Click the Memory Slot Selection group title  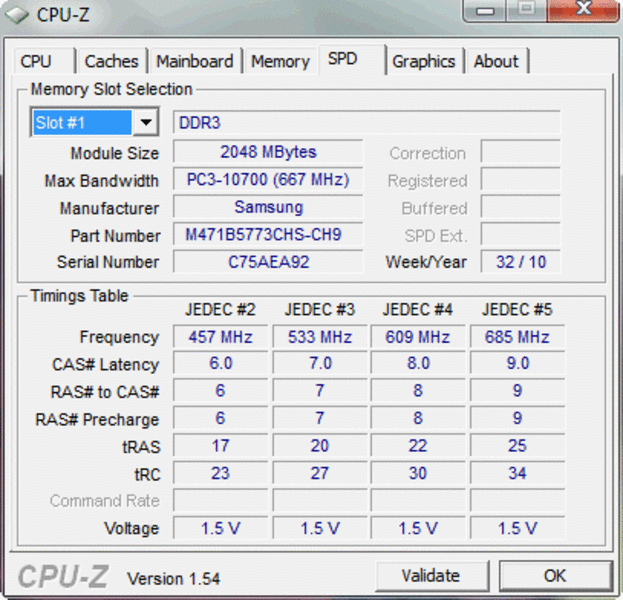[112, 89]
